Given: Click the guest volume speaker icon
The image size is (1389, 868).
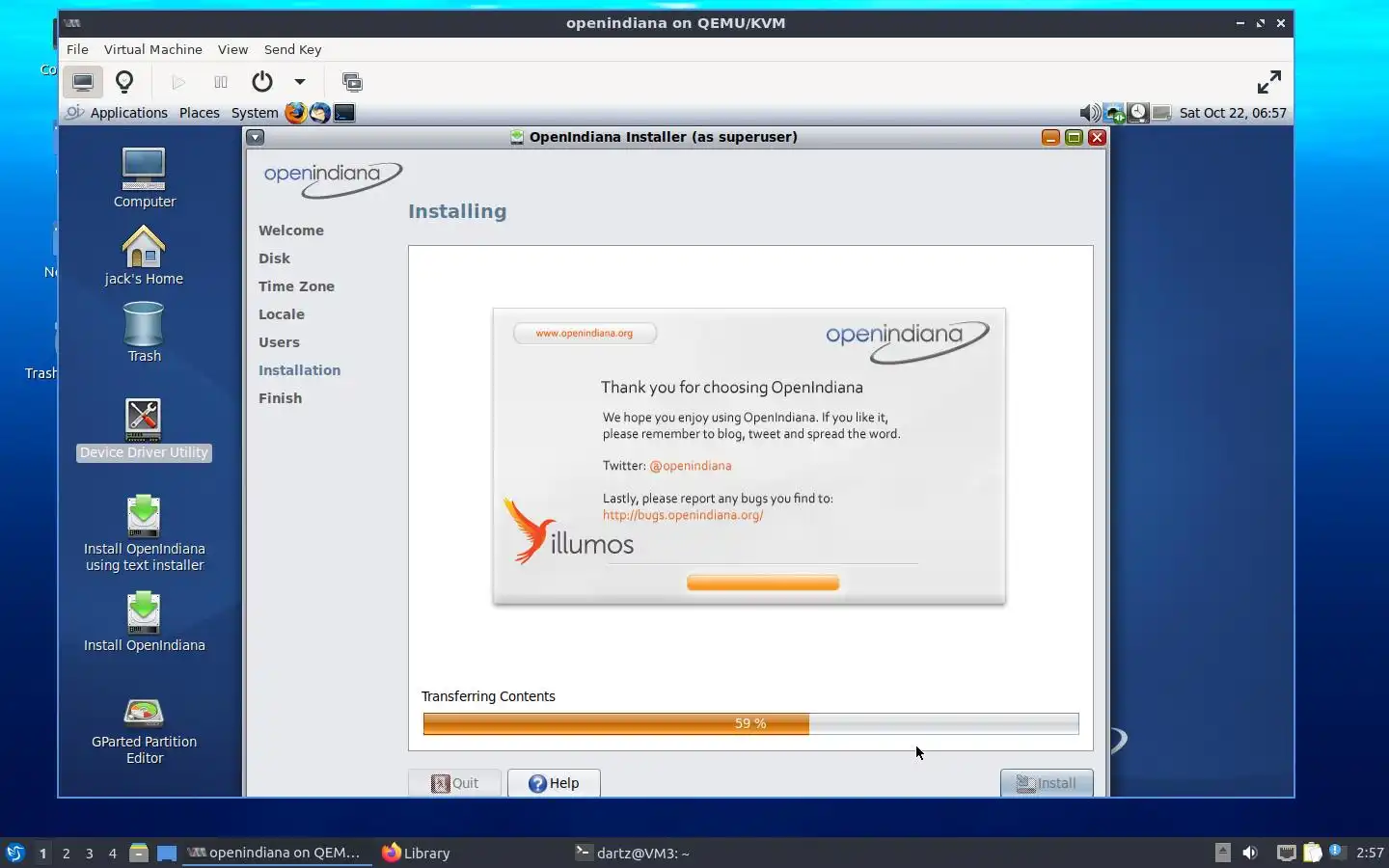Looking at the screenshot, I should 1090,113.
